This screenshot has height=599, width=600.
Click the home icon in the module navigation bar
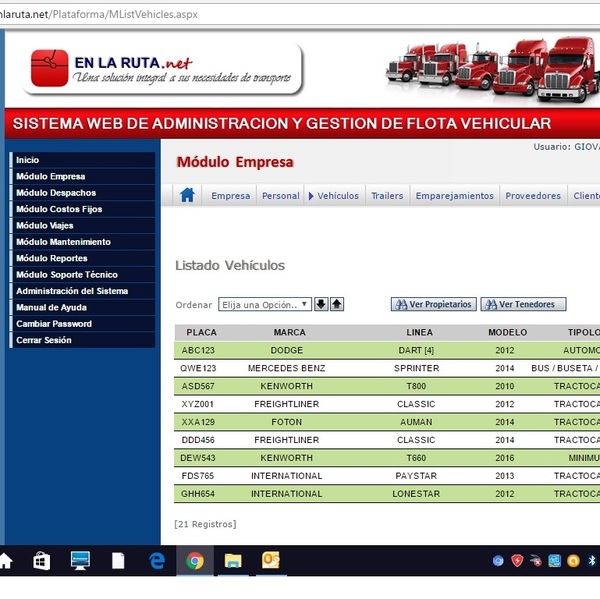(187, 196)
